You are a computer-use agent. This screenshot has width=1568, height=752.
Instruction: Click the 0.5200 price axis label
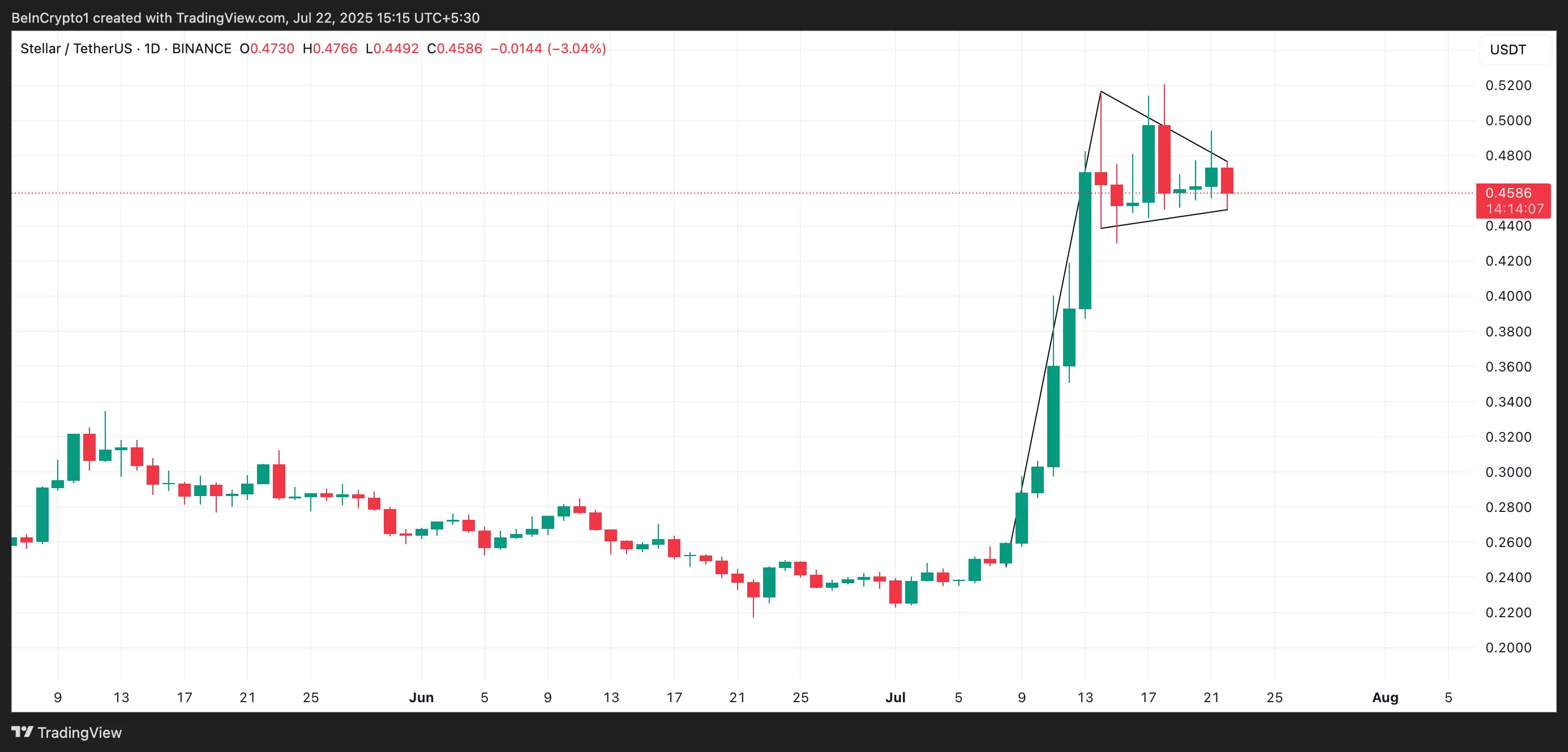point(1509,86)
